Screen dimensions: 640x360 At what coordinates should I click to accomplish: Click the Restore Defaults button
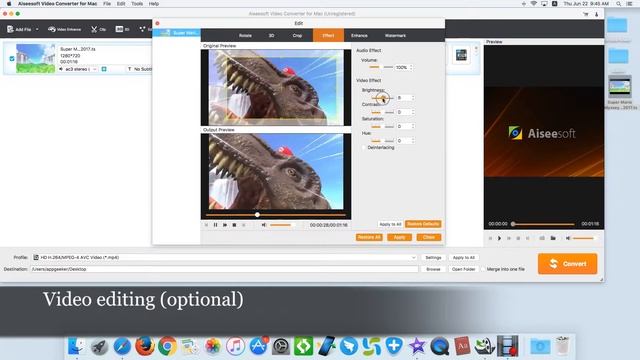click(x=423, y=224)
